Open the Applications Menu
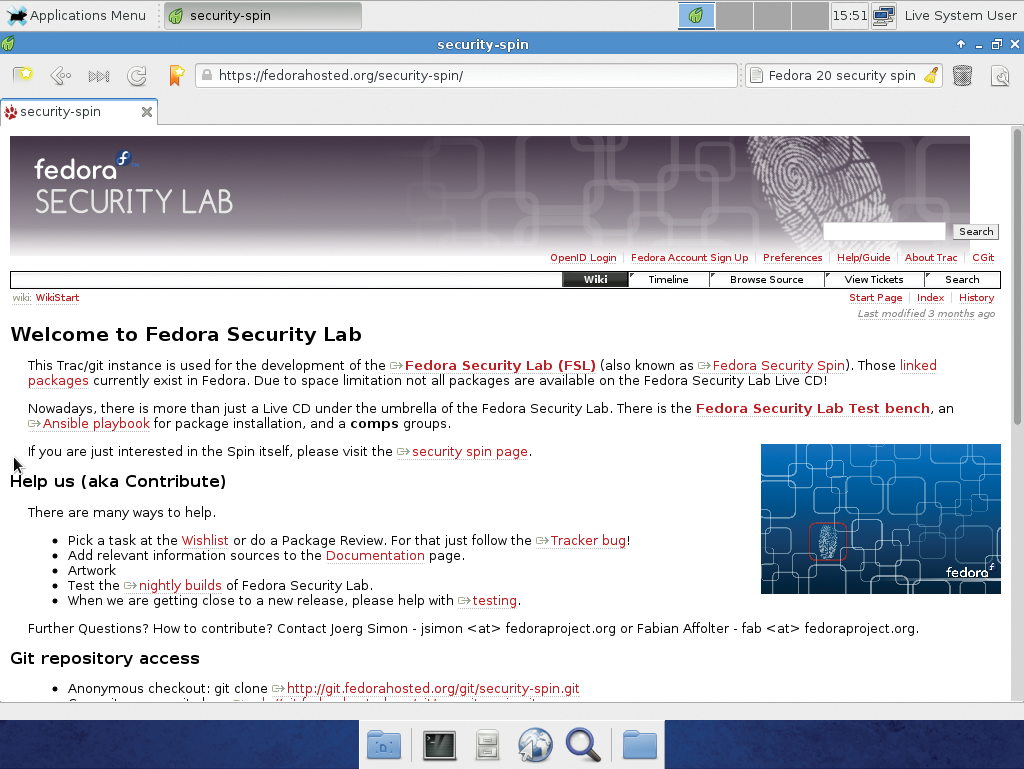The image size is (1024, 769). pyautogui.click(x=77, y=15)
